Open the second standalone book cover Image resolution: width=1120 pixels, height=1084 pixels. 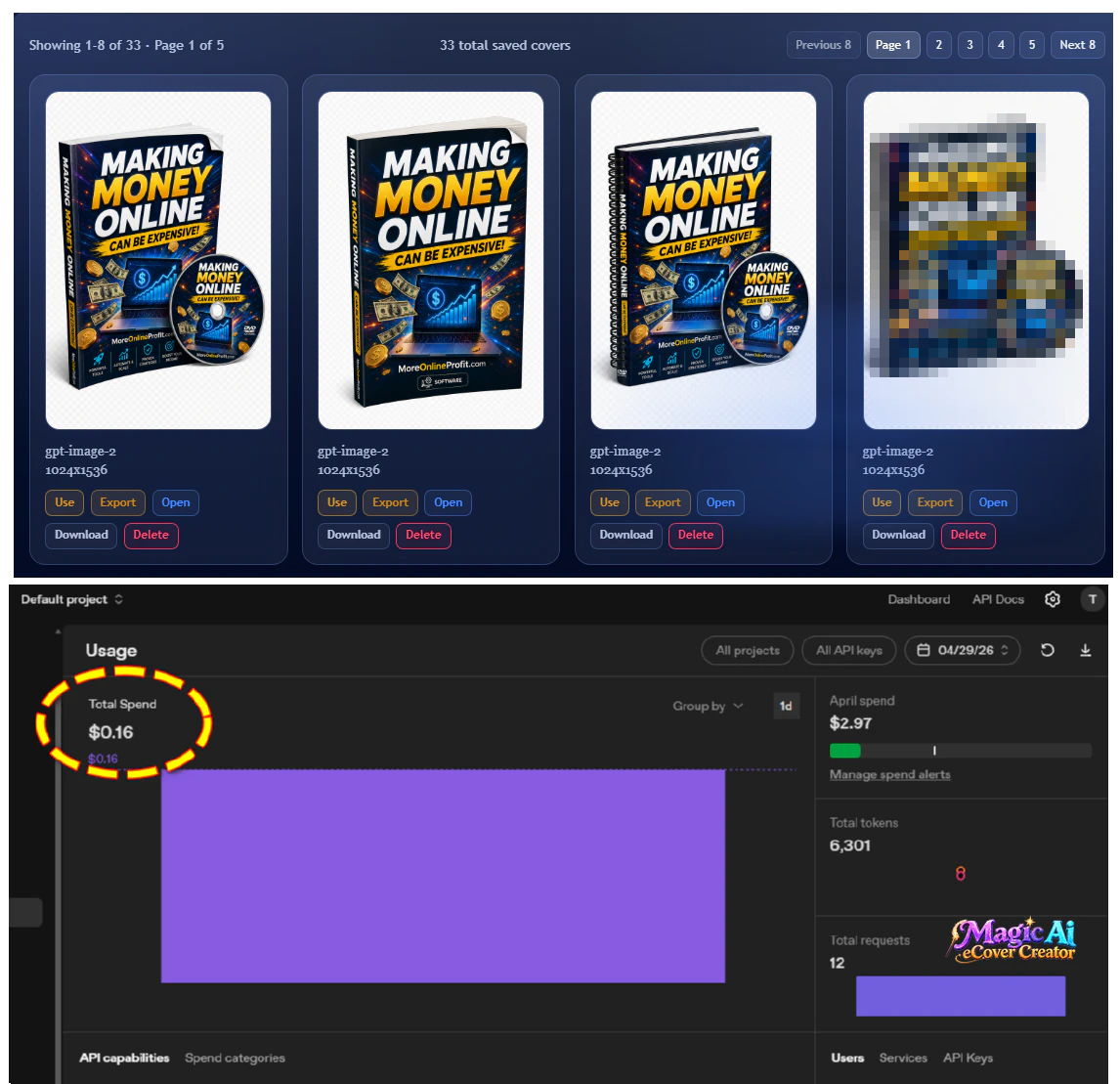click(448, 502)
